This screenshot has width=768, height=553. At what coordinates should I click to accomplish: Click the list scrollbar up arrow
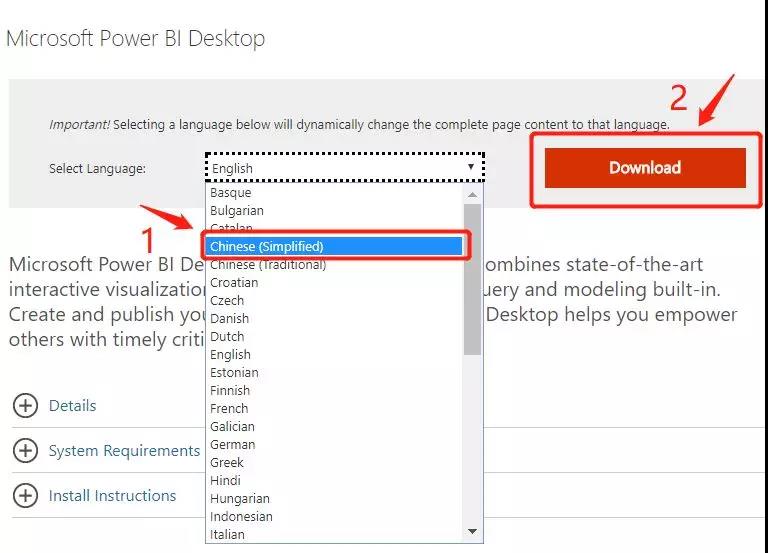[472, 195]
